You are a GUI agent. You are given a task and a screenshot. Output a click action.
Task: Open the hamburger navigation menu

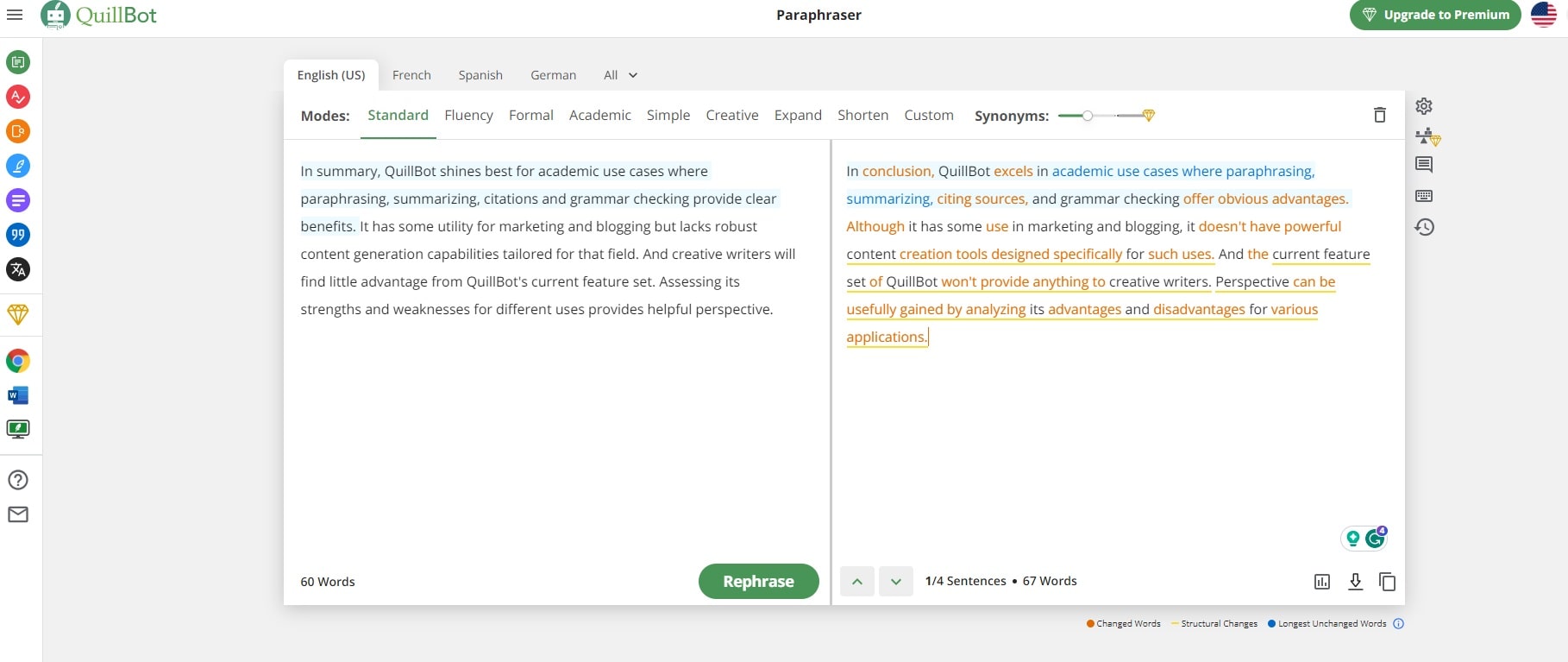click(x=15, y=15)
